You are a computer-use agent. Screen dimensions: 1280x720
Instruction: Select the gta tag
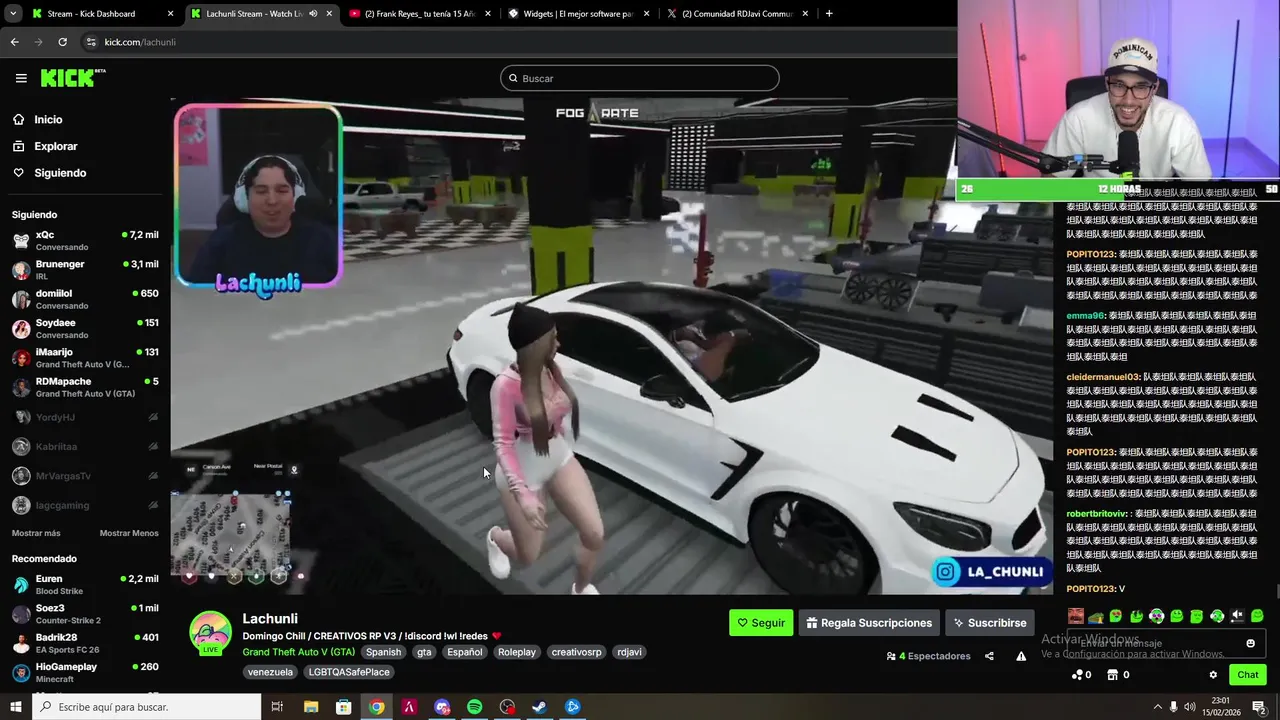point(424,652)
